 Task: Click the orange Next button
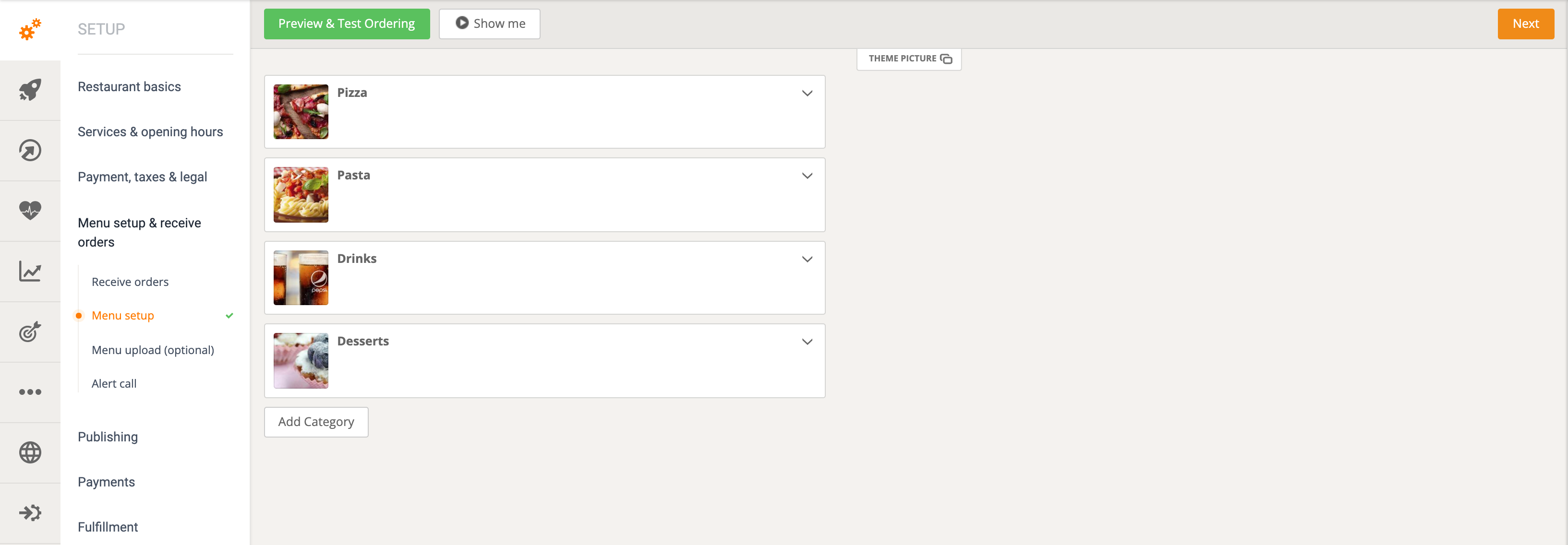point(1525,24)
